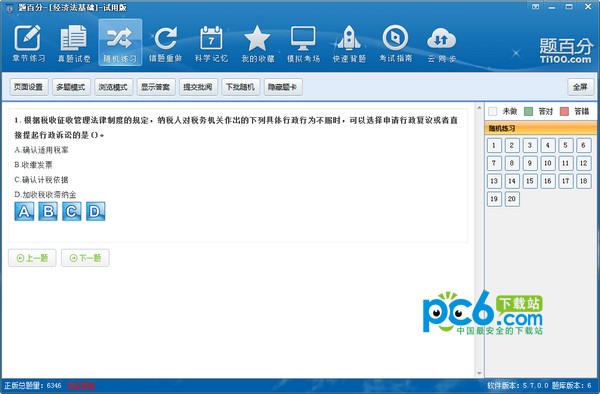The width and height of the screenshot is (600, 394).
Task: Click the 提交批阅 submit button
Action: point(198,87)
